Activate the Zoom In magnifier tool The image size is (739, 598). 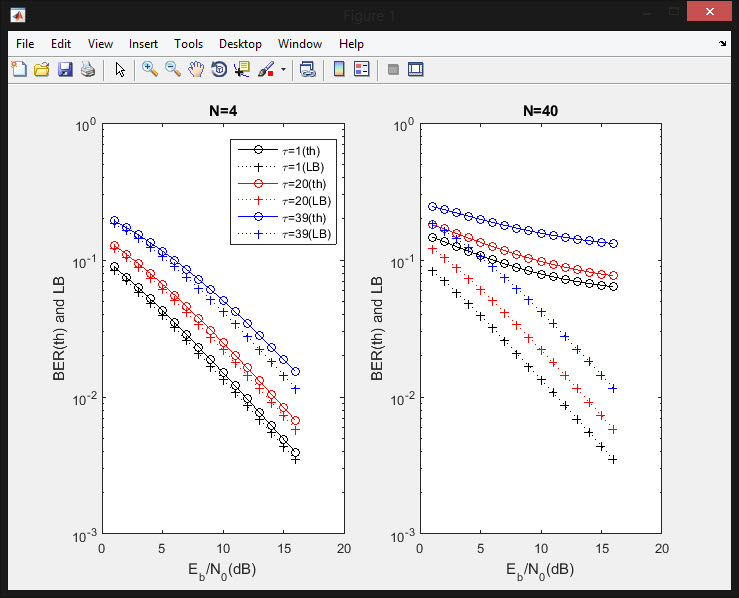pos(150,69)
